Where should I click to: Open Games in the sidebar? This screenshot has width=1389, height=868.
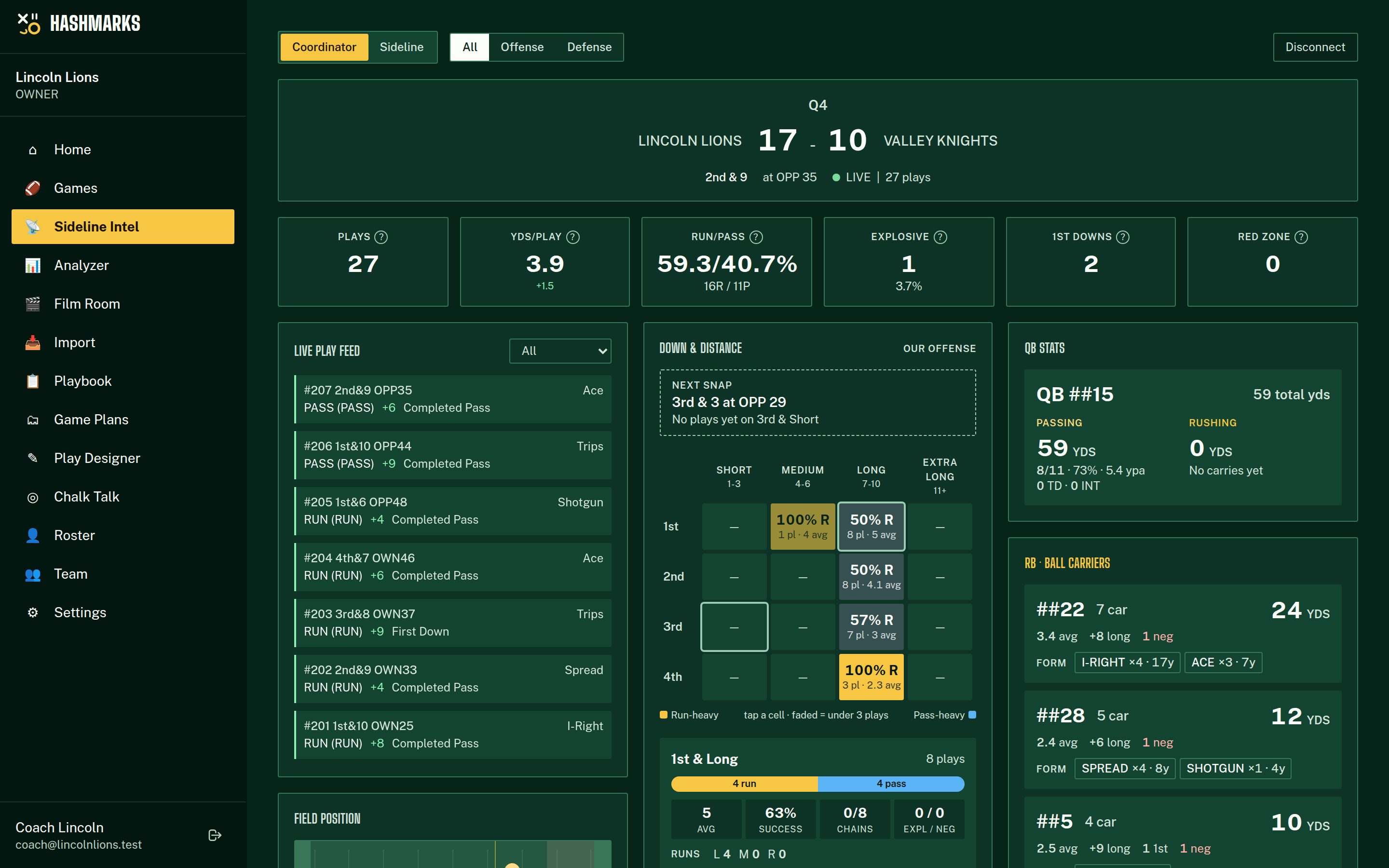point(123,188)
